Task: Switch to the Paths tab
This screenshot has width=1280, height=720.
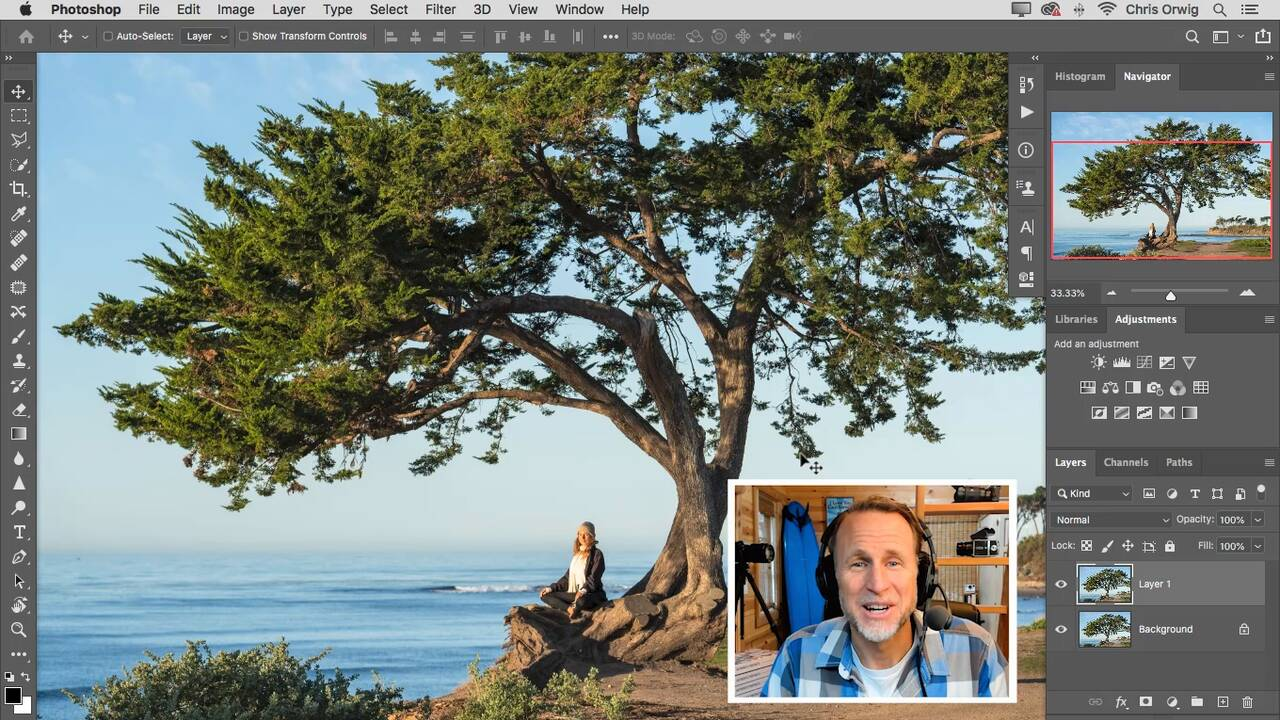Action: [x=1179, y=462]
